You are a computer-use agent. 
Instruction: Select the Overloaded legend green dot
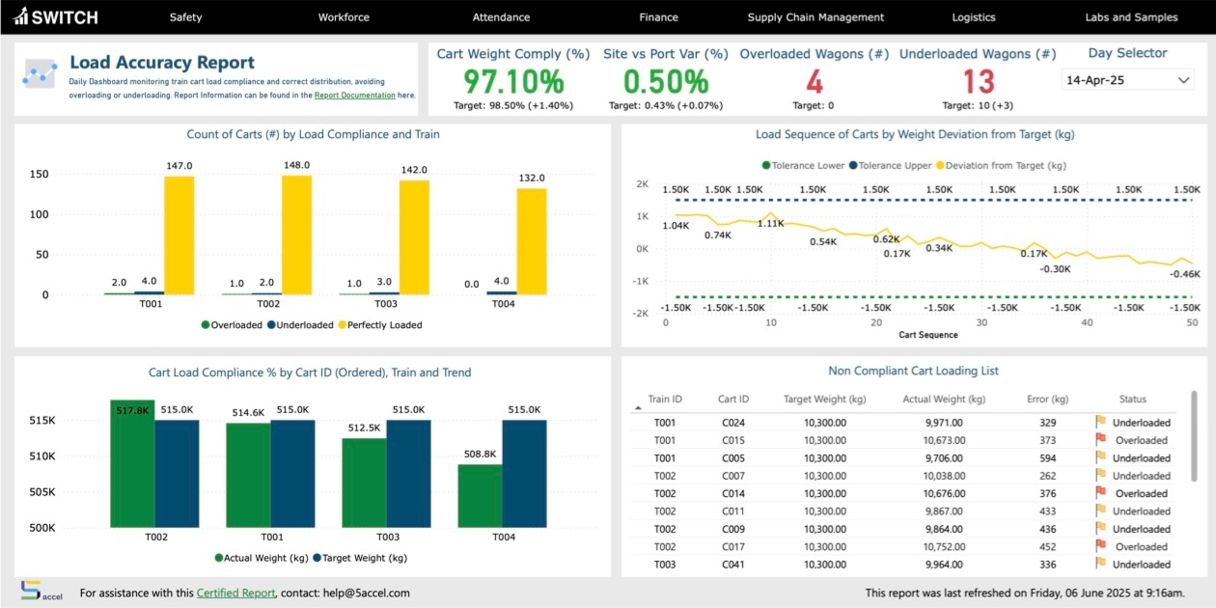coord(205,325)
